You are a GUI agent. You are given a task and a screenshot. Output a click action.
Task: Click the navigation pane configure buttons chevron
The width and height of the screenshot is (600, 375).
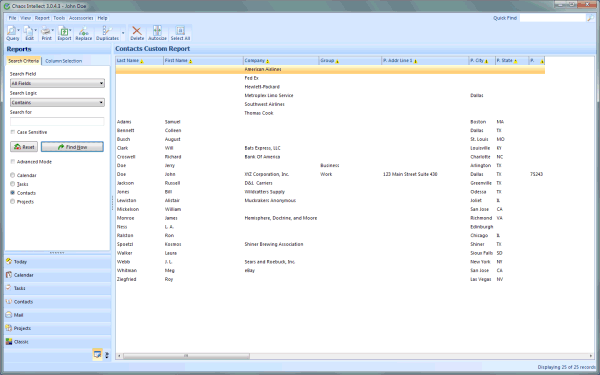pyautogui.click(x=107, y=355)
